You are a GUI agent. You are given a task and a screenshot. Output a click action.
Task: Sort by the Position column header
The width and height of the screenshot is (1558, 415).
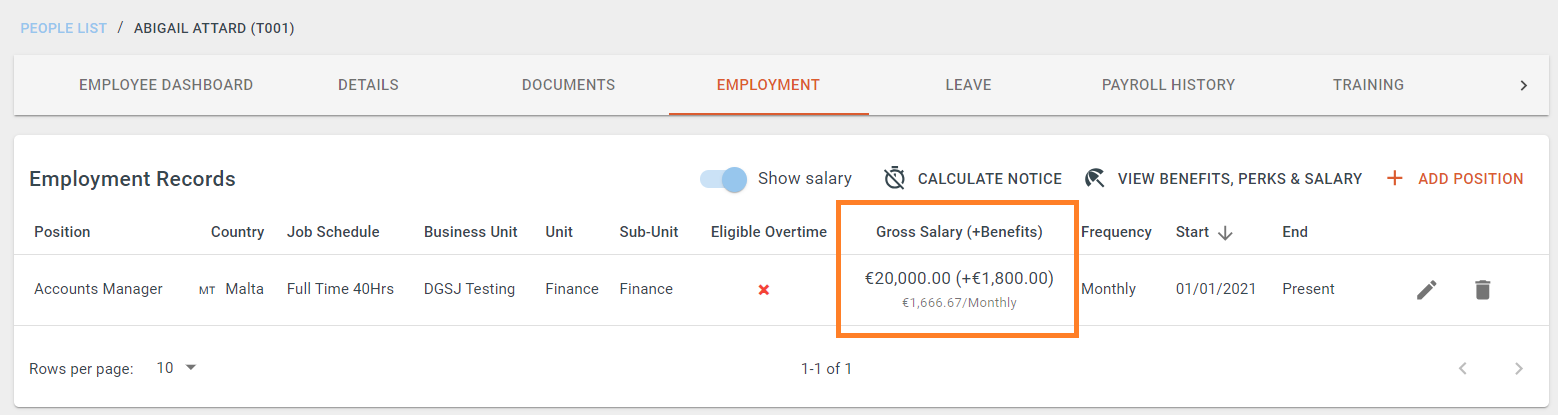pyautogui.click(x=62, y=232)
